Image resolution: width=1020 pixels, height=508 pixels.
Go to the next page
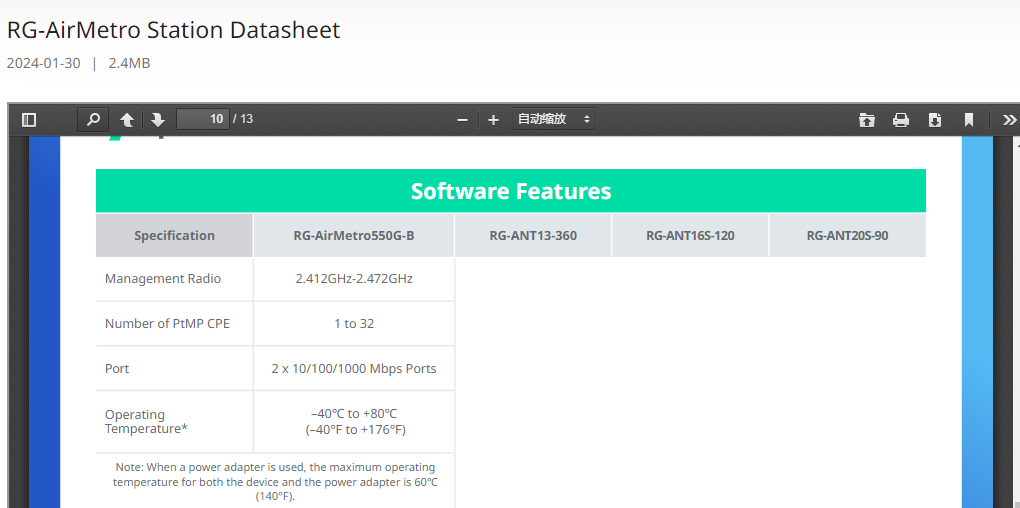tap(157, 120)
